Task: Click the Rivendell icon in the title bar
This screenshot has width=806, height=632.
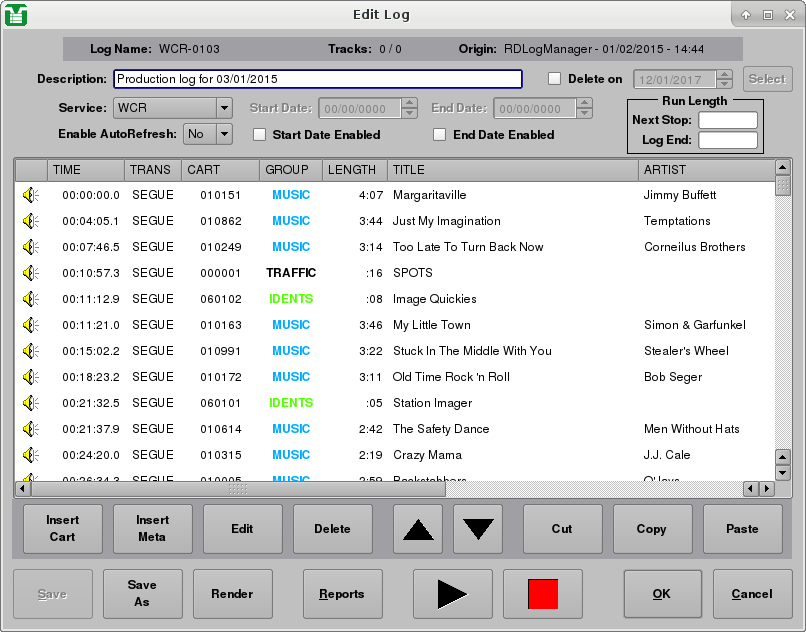Action: click(14, 14)
